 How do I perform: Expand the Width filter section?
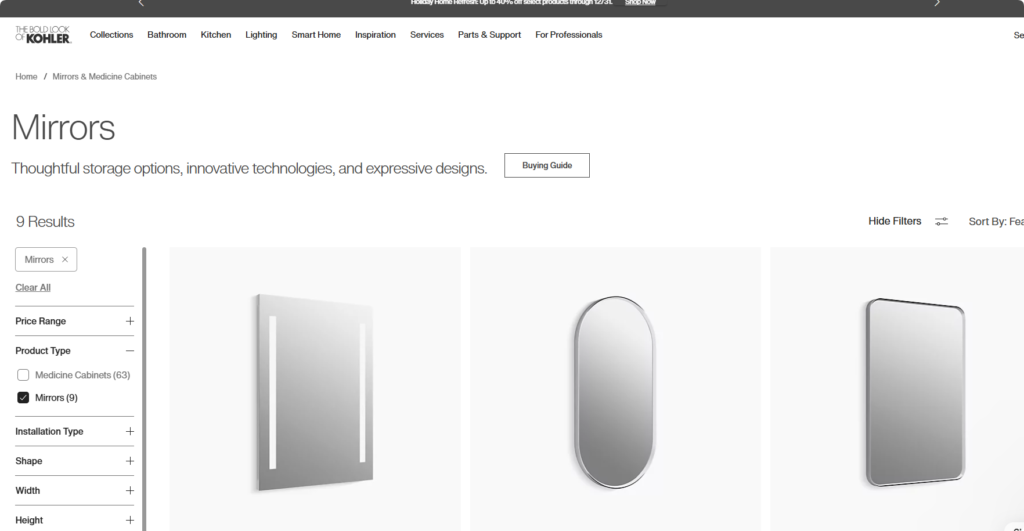(x=74, y=491)
